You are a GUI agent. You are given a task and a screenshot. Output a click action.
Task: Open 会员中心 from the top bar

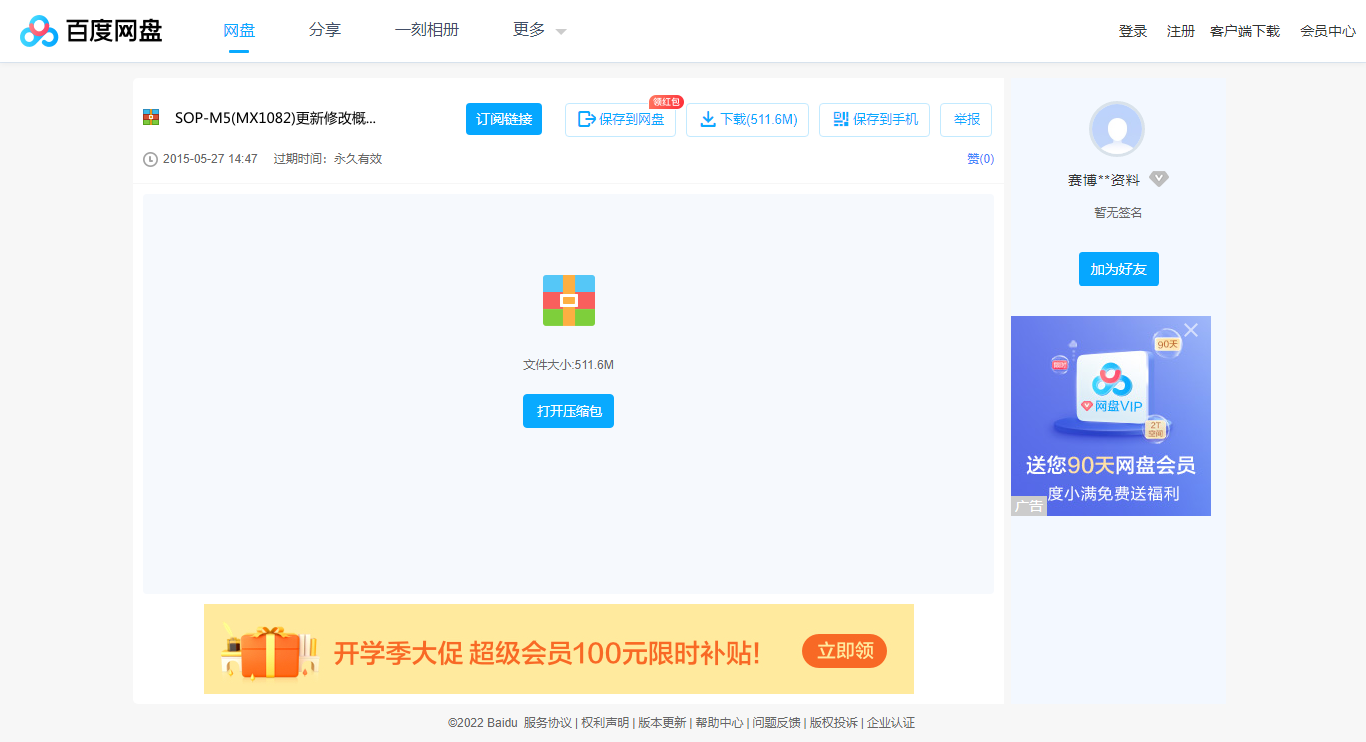[1327, 30]
